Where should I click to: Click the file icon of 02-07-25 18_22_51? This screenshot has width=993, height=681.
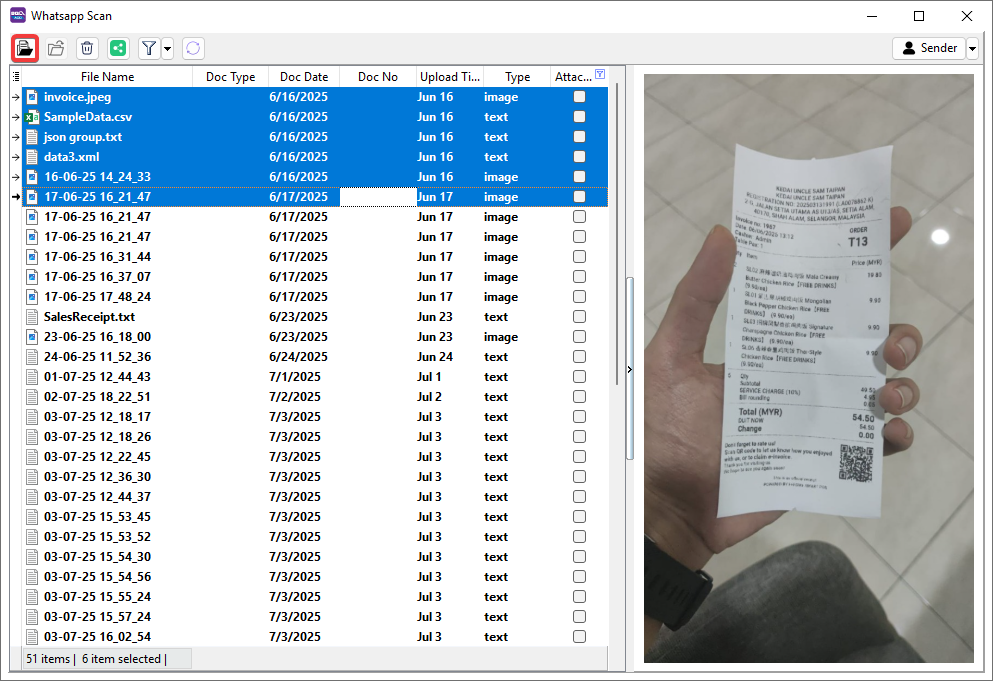pyautogui.click(x=32, y=397)
